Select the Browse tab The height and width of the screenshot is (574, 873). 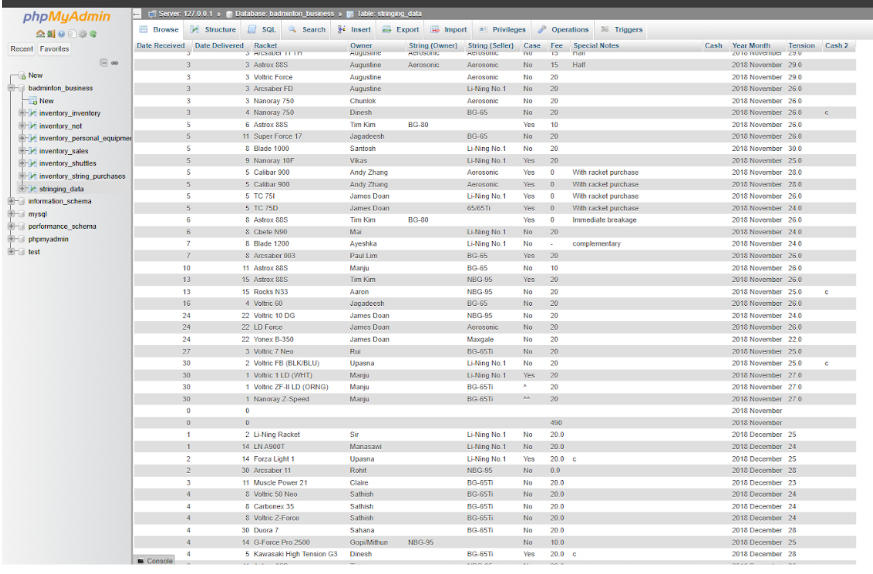160,30
